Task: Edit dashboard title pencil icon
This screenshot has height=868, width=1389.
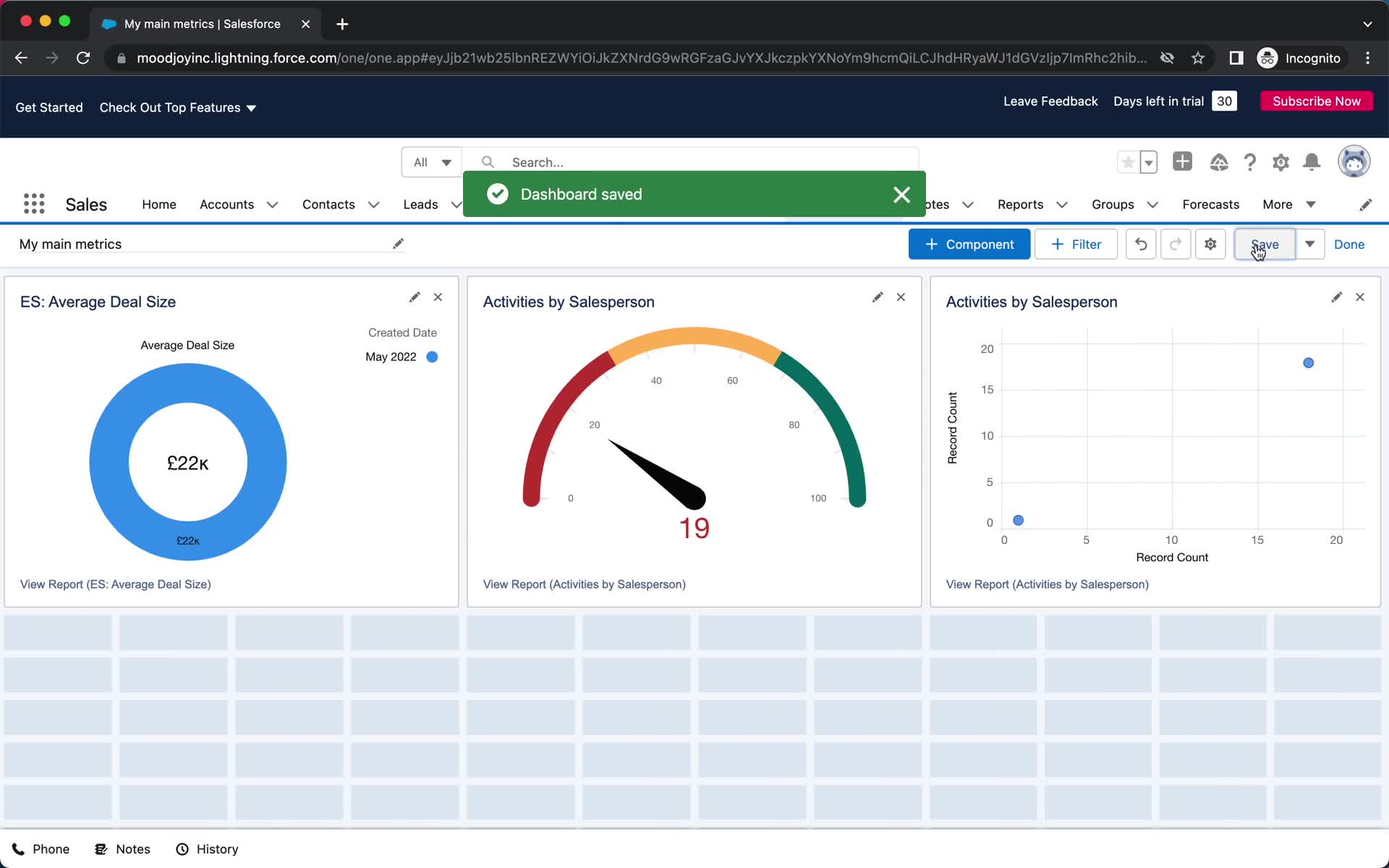Action: (398, 244)
